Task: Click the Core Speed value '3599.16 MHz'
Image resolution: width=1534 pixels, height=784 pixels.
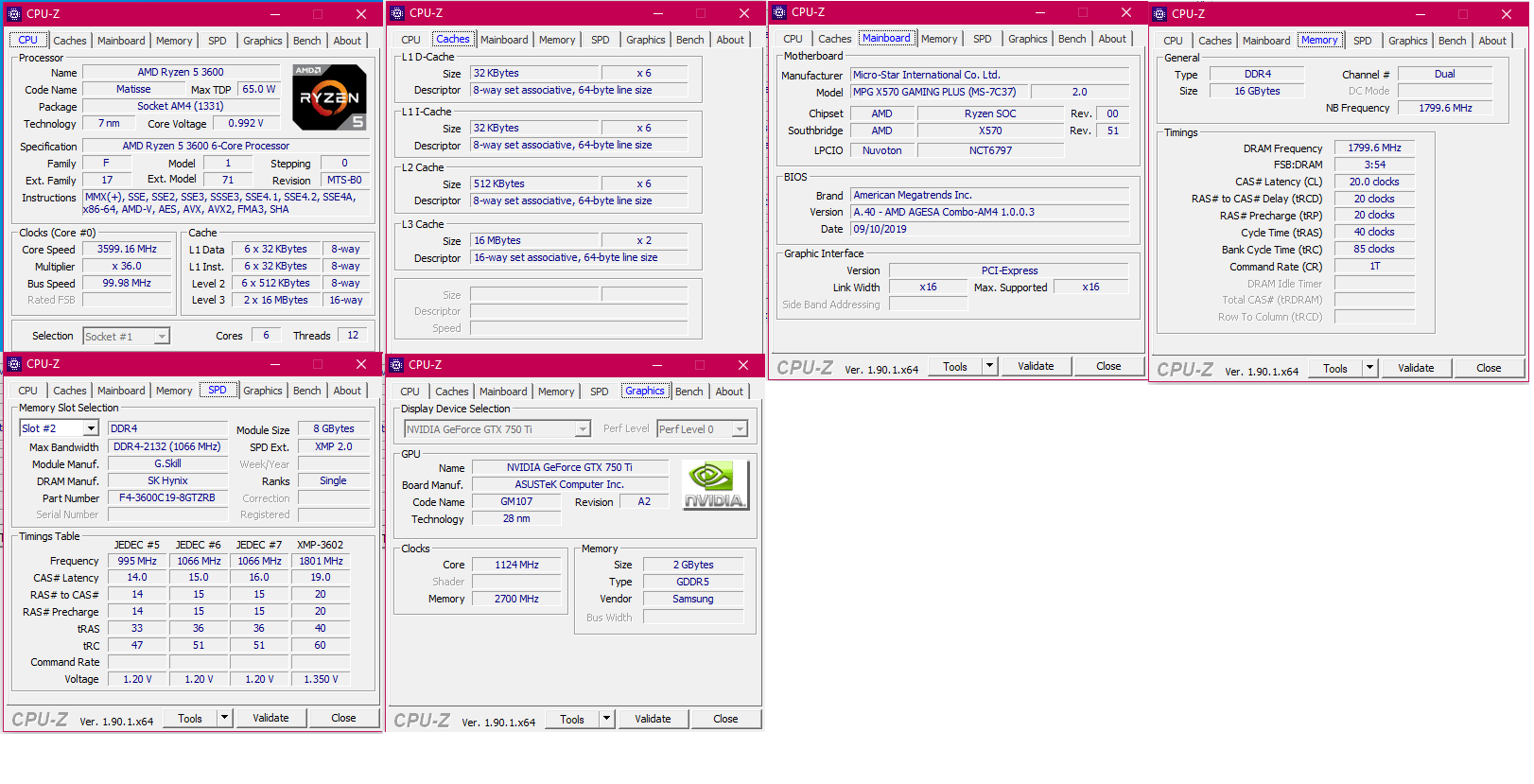Action: pos(127,249)
